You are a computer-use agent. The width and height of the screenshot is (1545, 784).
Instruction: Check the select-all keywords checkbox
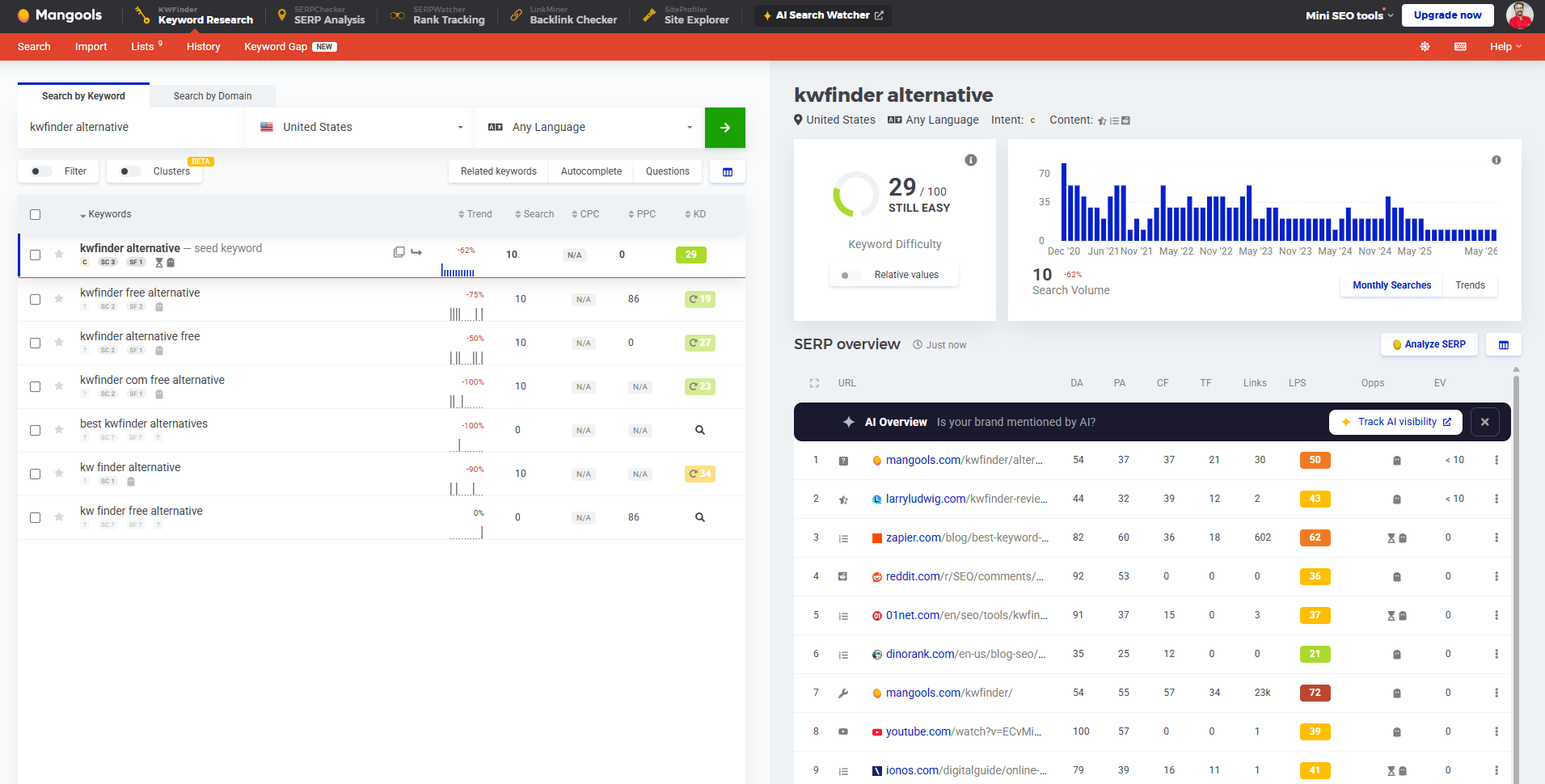click(35, 214)
